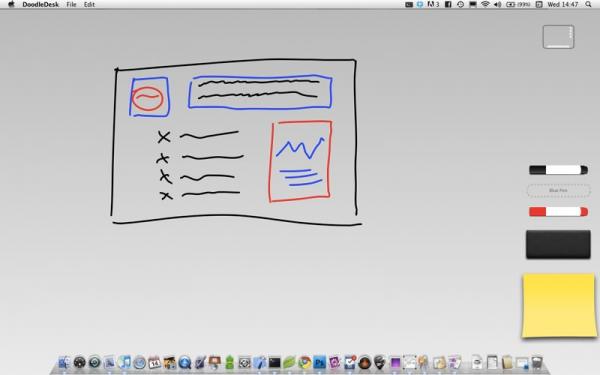This screenshot has height=375, width=600.
Task: Open the Wed 14:47 clock menu
Action: click(562, 5)
